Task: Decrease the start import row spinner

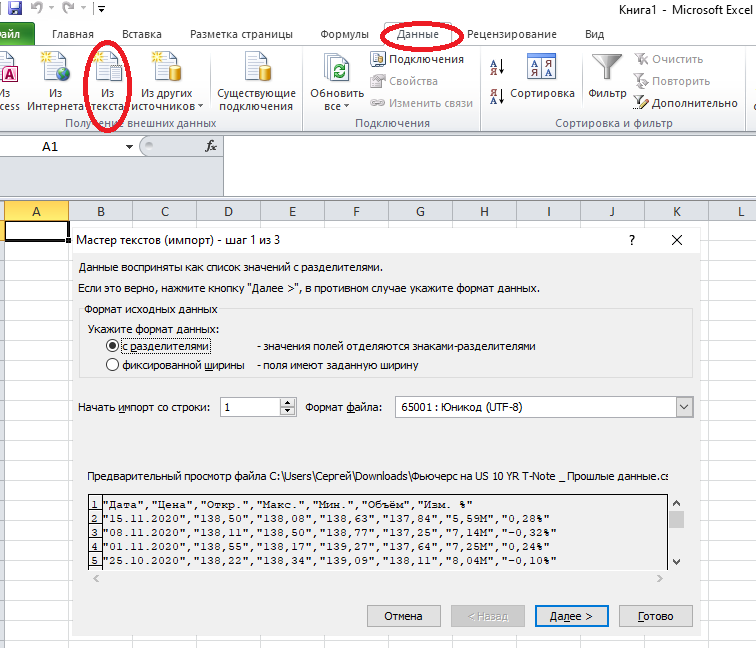Action: (288, 411)
